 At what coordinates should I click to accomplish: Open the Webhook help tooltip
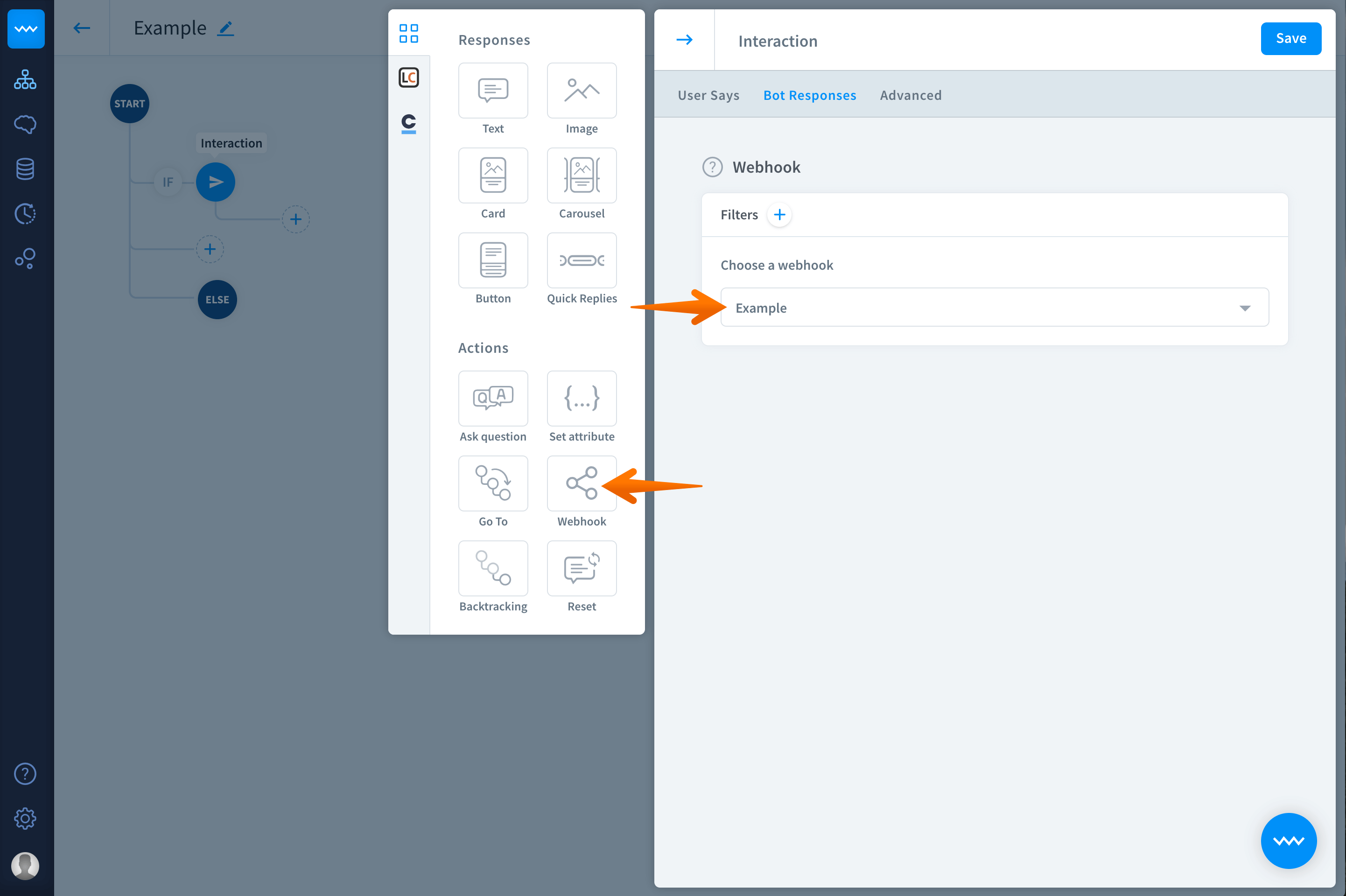[712, 168]
